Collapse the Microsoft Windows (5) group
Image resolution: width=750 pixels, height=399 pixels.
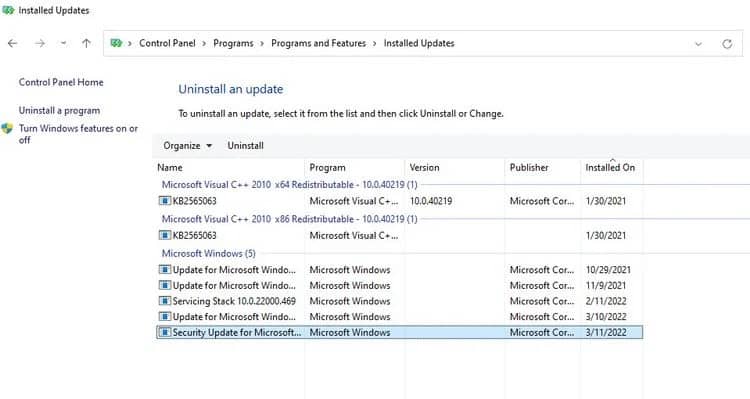(x=209, y=254)
